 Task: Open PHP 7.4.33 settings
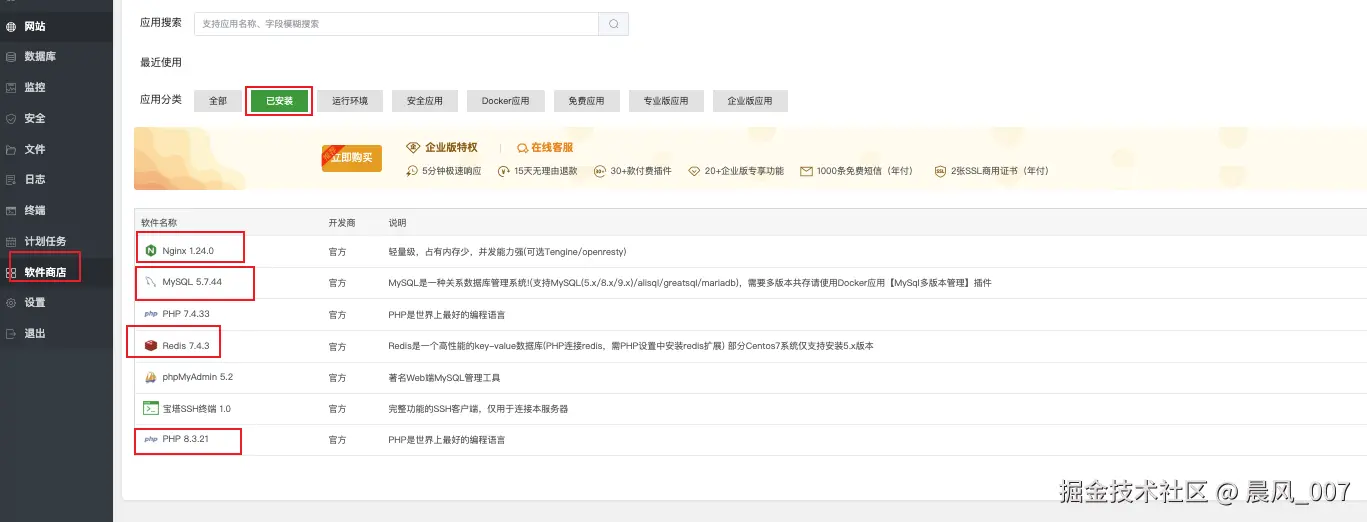tap(186, 314)
